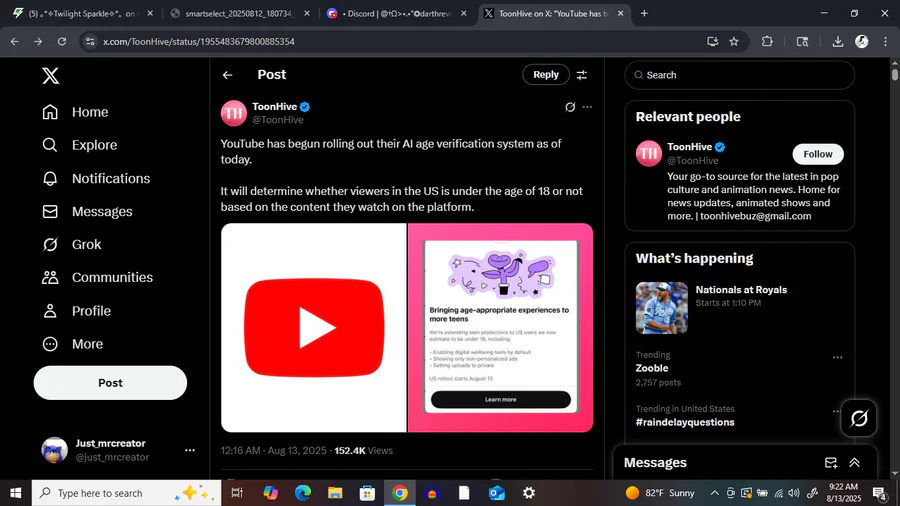Image resolution: width=900 pixels, height=506 pixels.
Task: Open the More menu in sidebar
Action: pyautogui.click(x=72, y=344)
